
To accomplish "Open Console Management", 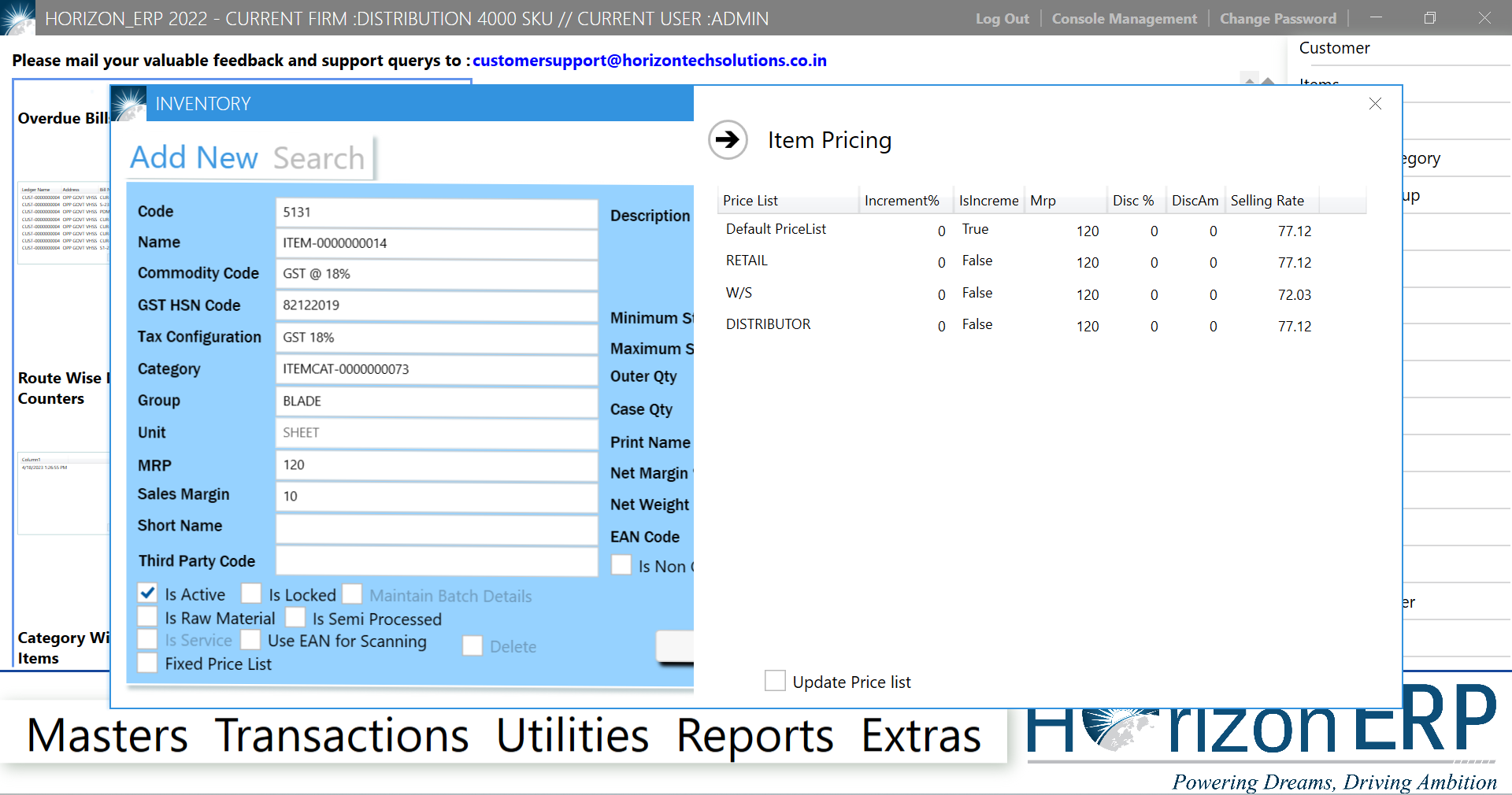I will point(1124,18).
